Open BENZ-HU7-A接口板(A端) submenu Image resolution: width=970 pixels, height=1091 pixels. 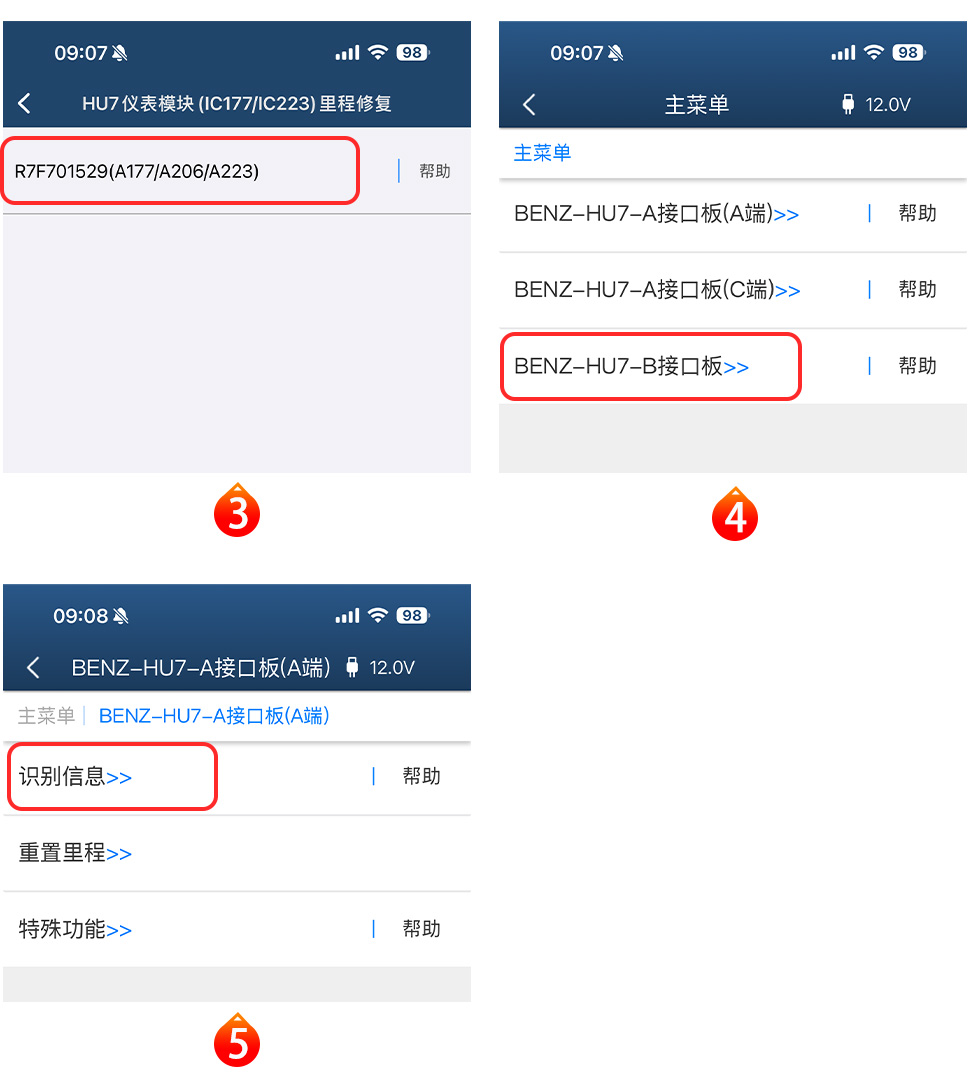pos(656,214)
